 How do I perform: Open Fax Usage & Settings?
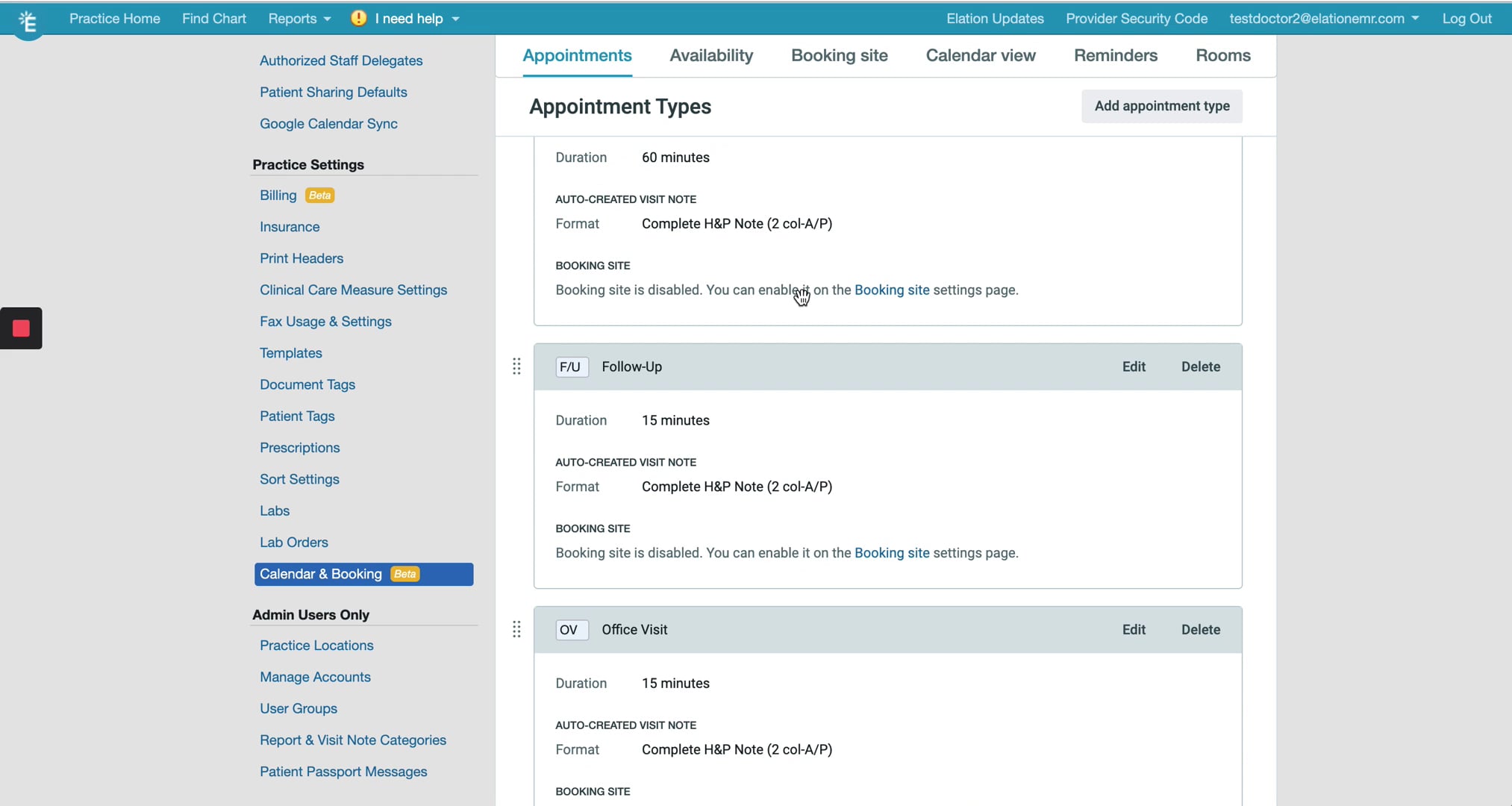[x=325, y=322]
